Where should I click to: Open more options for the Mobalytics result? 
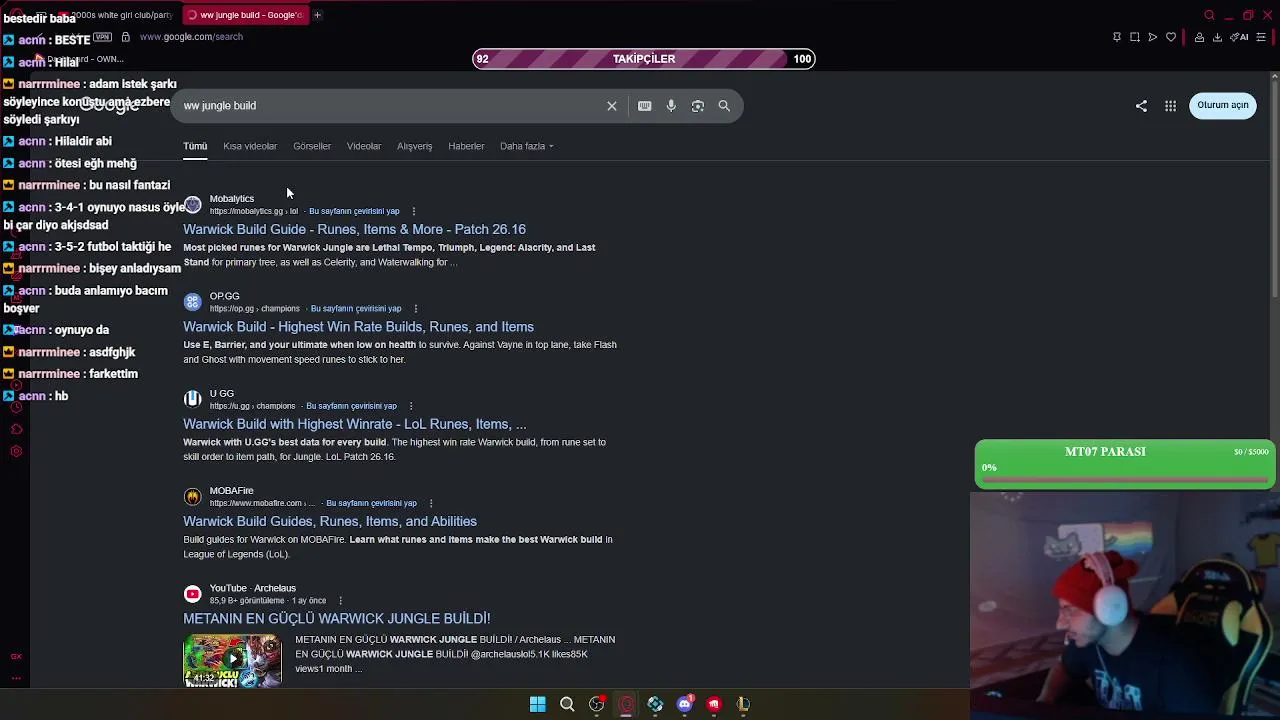414,211
